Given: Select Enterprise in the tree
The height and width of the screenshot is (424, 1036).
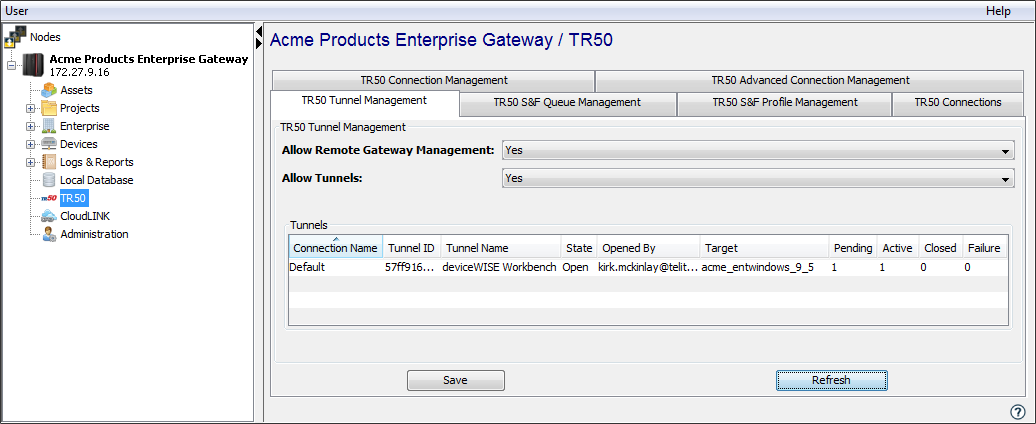Looking at the screenshot, I should 85,126.
